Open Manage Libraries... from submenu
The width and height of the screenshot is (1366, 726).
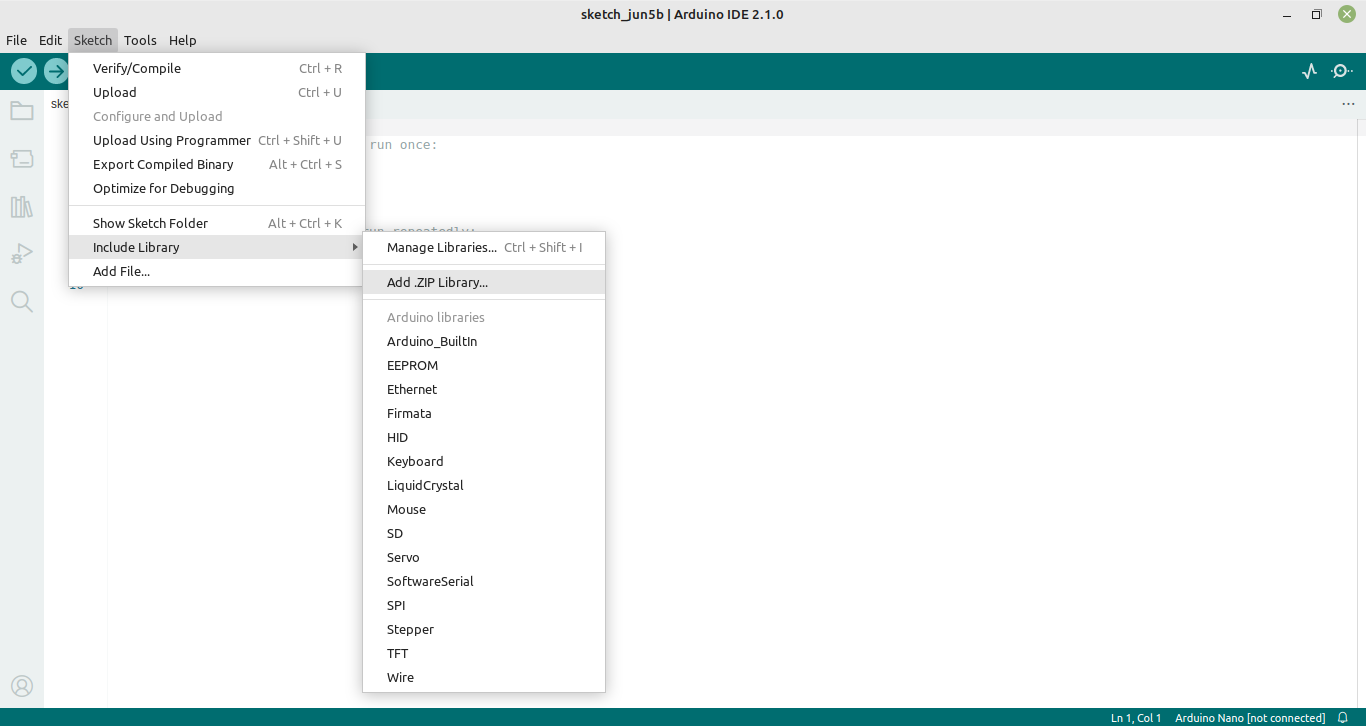pyautogui.click(x=484, y=247)
